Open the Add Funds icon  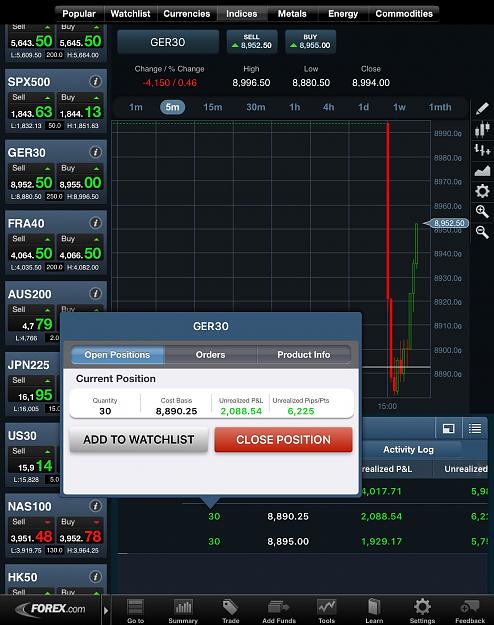click(279, 611)
